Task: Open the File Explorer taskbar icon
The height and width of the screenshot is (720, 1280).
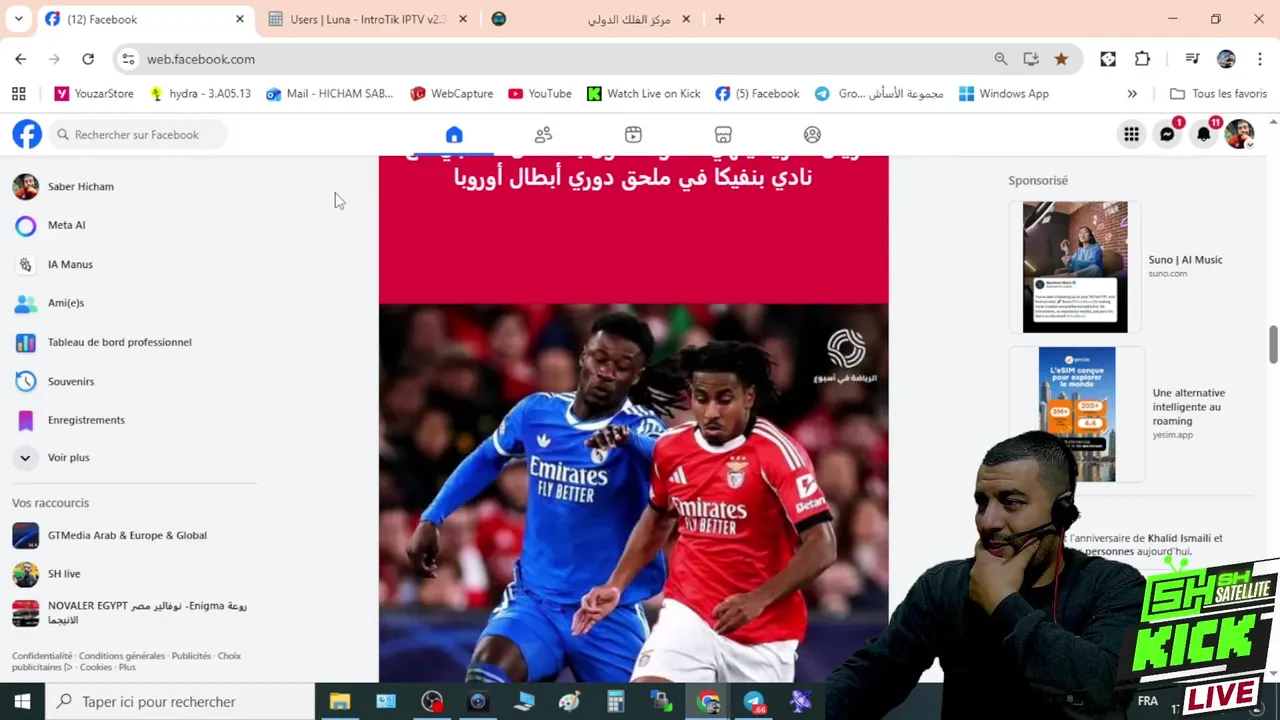Action: click(340, 702)
